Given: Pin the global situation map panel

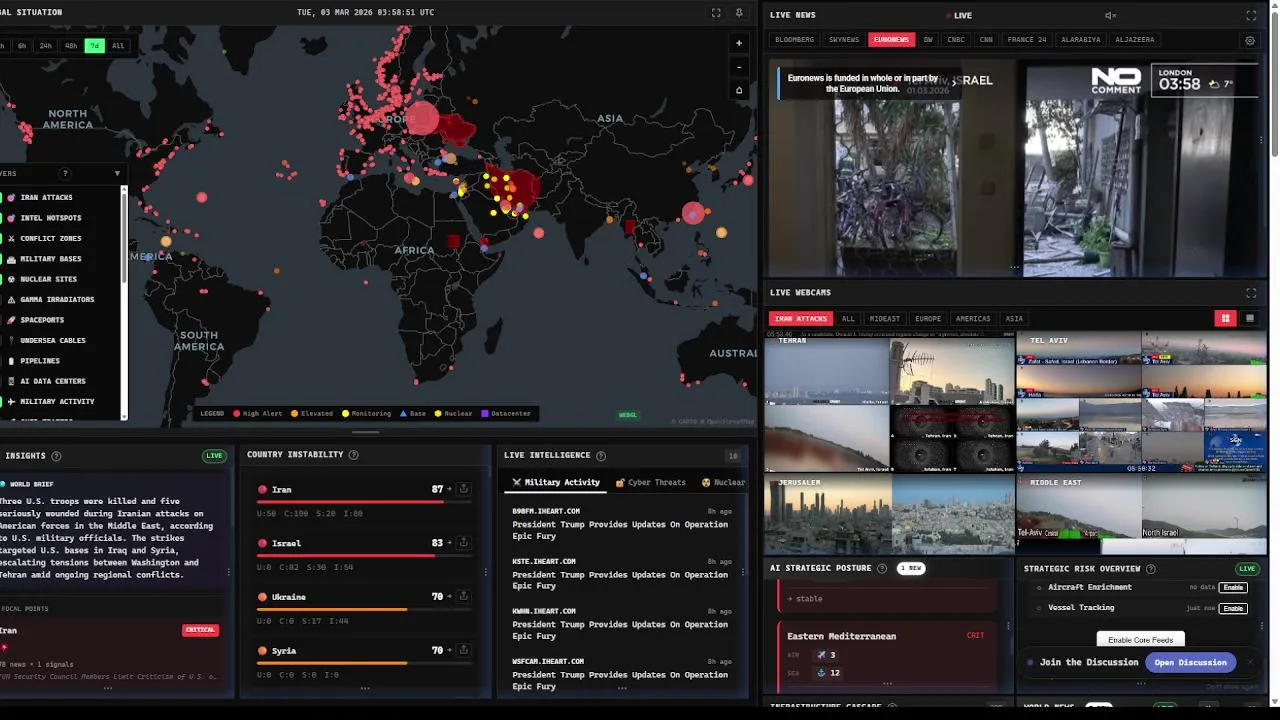Looking at the screenshot, I should [739, 13].
